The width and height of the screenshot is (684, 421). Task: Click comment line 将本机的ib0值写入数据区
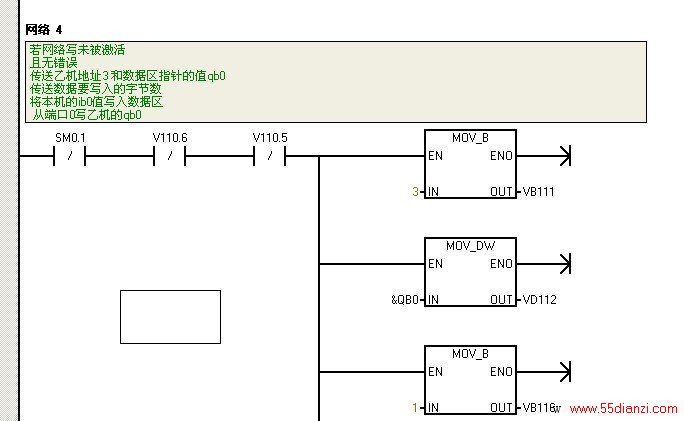point(96,102)
